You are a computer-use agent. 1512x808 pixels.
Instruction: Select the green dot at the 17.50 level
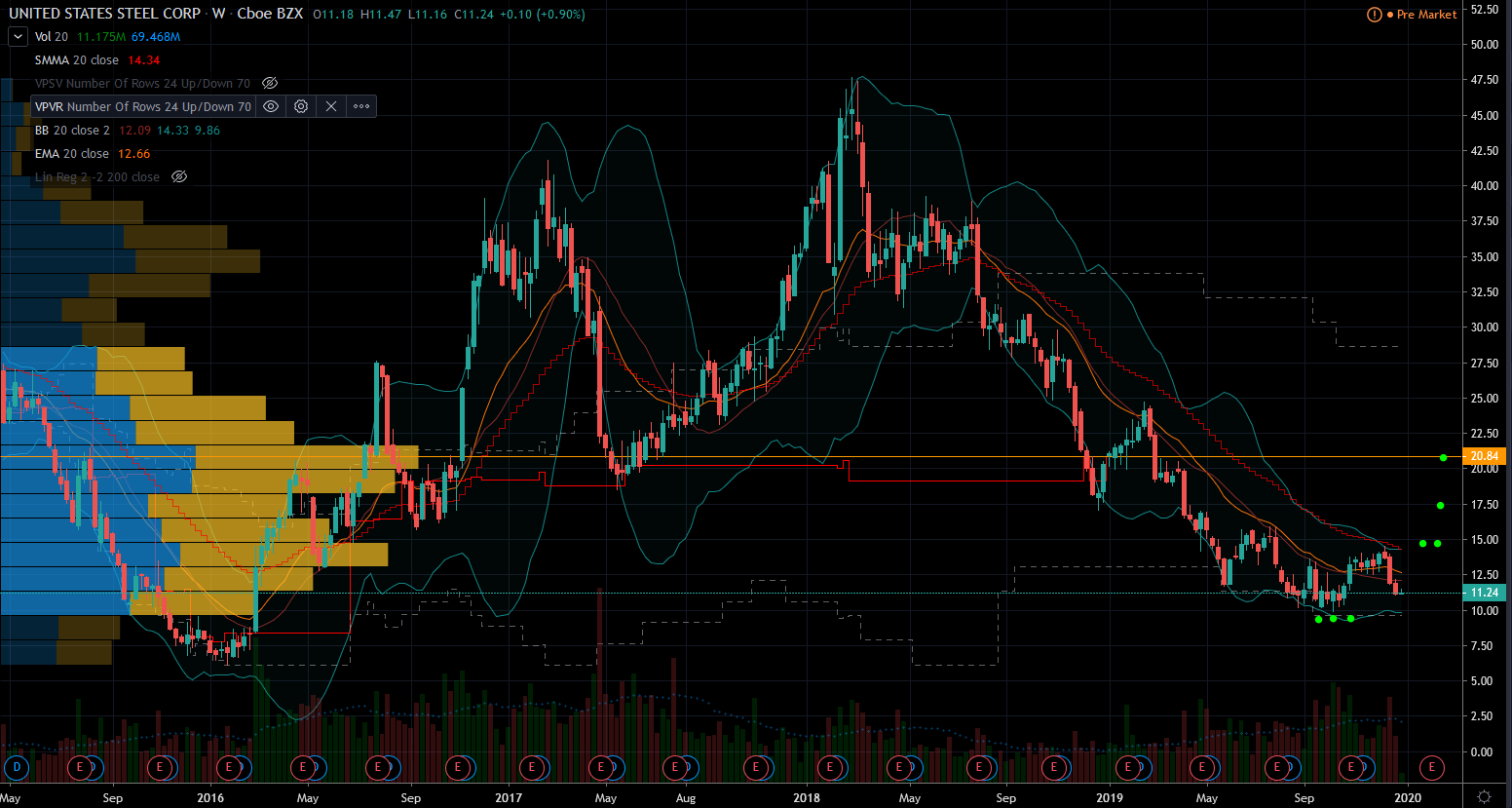tap(1440, 505)
